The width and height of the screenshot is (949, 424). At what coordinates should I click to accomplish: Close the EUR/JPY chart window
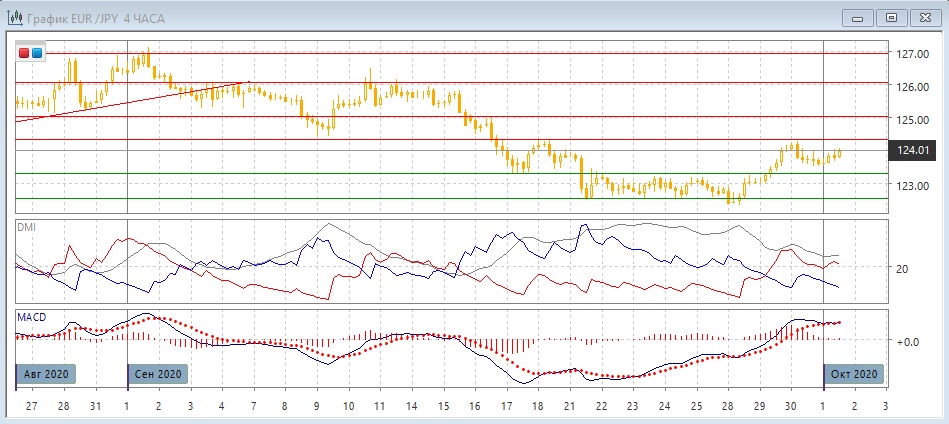(x=924, y=17)
